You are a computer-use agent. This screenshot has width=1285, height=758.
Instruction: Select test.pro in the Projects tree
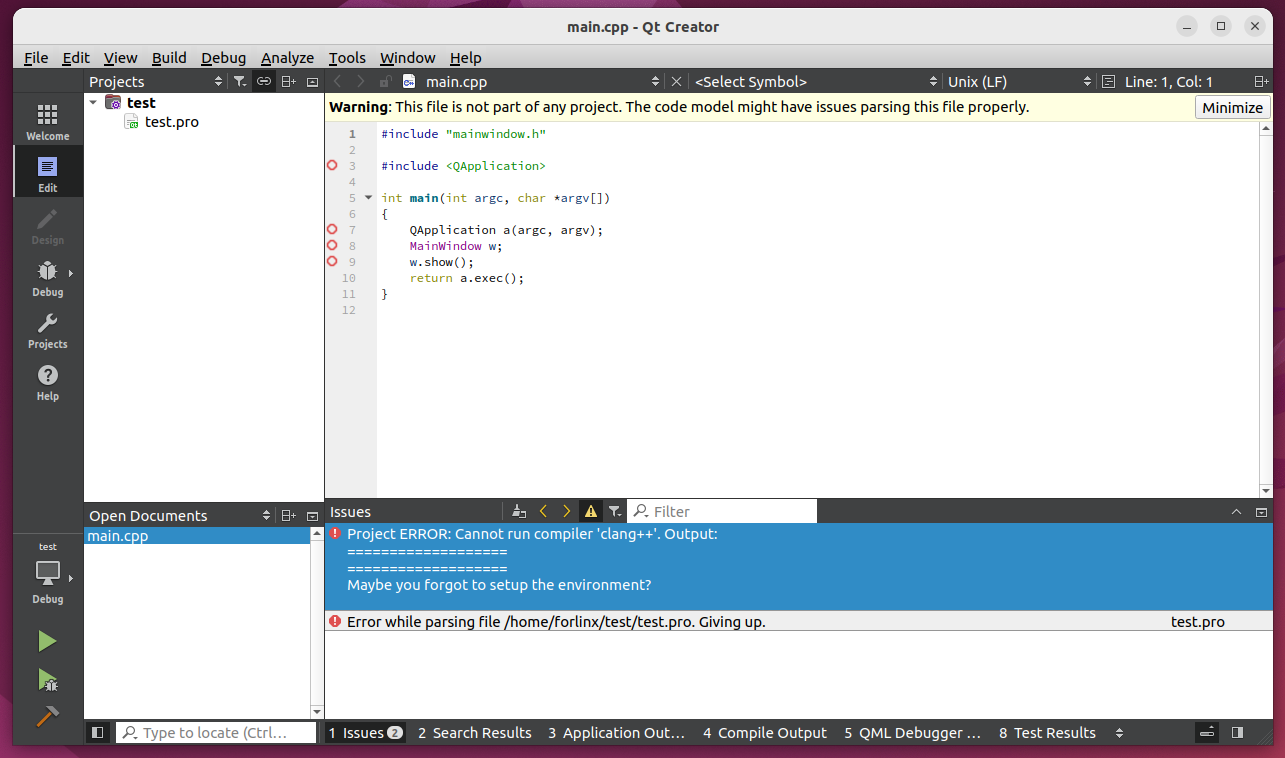point(171,122)
